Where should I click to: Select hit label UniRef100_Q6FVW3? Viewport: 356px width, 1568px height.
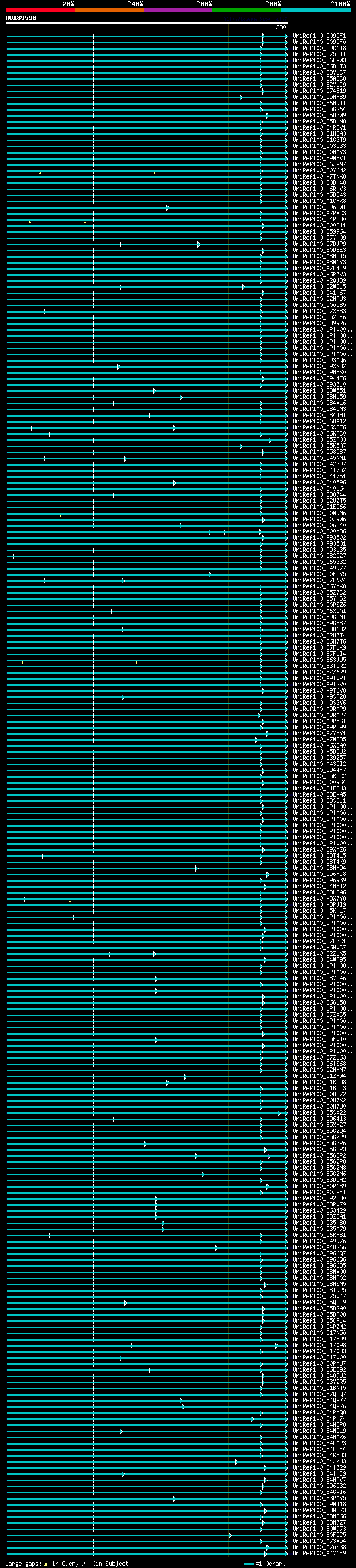[319, 60]
